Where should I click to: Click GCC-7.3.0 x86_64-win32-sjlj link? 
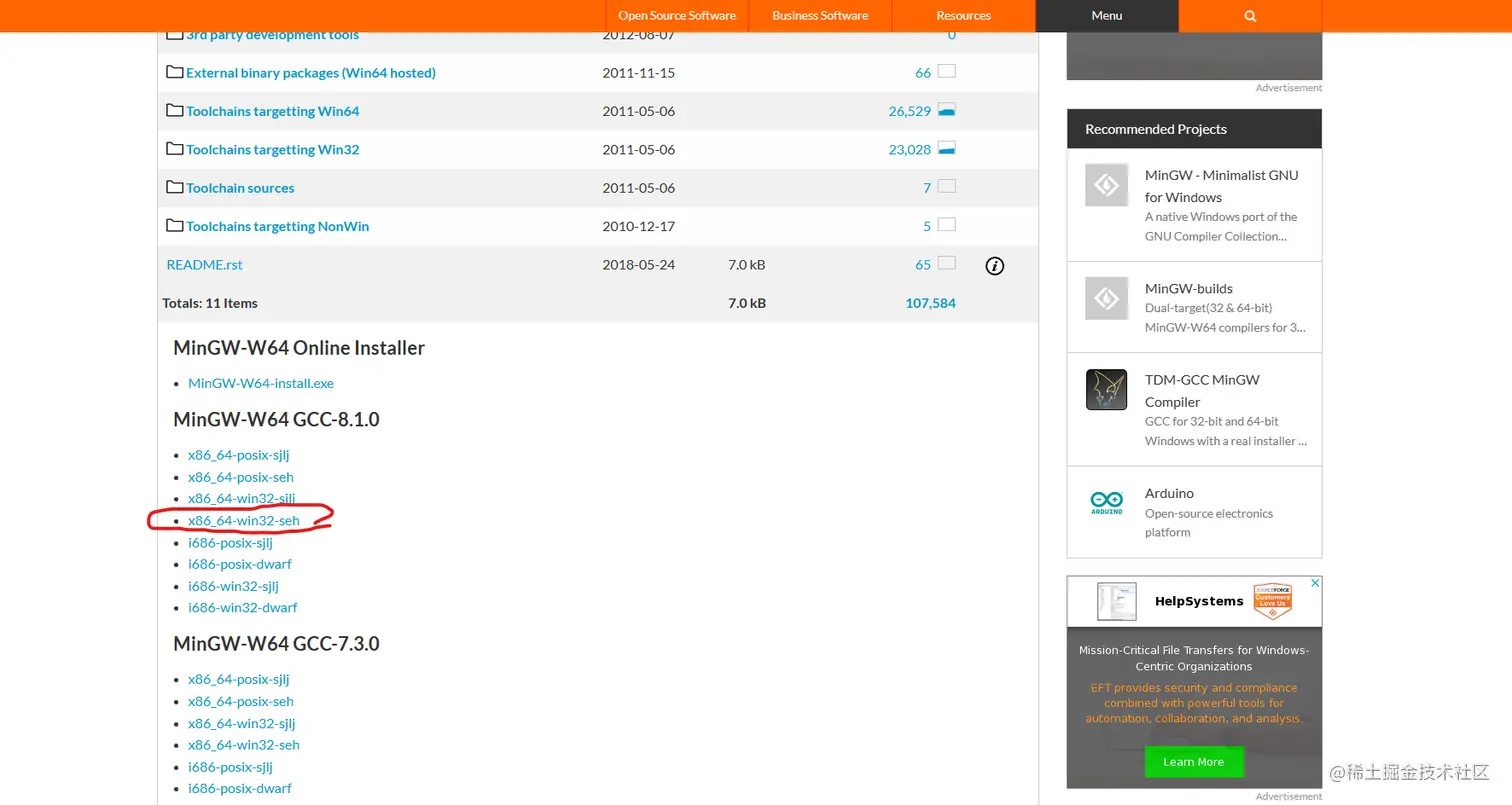(x=242, y=723)
